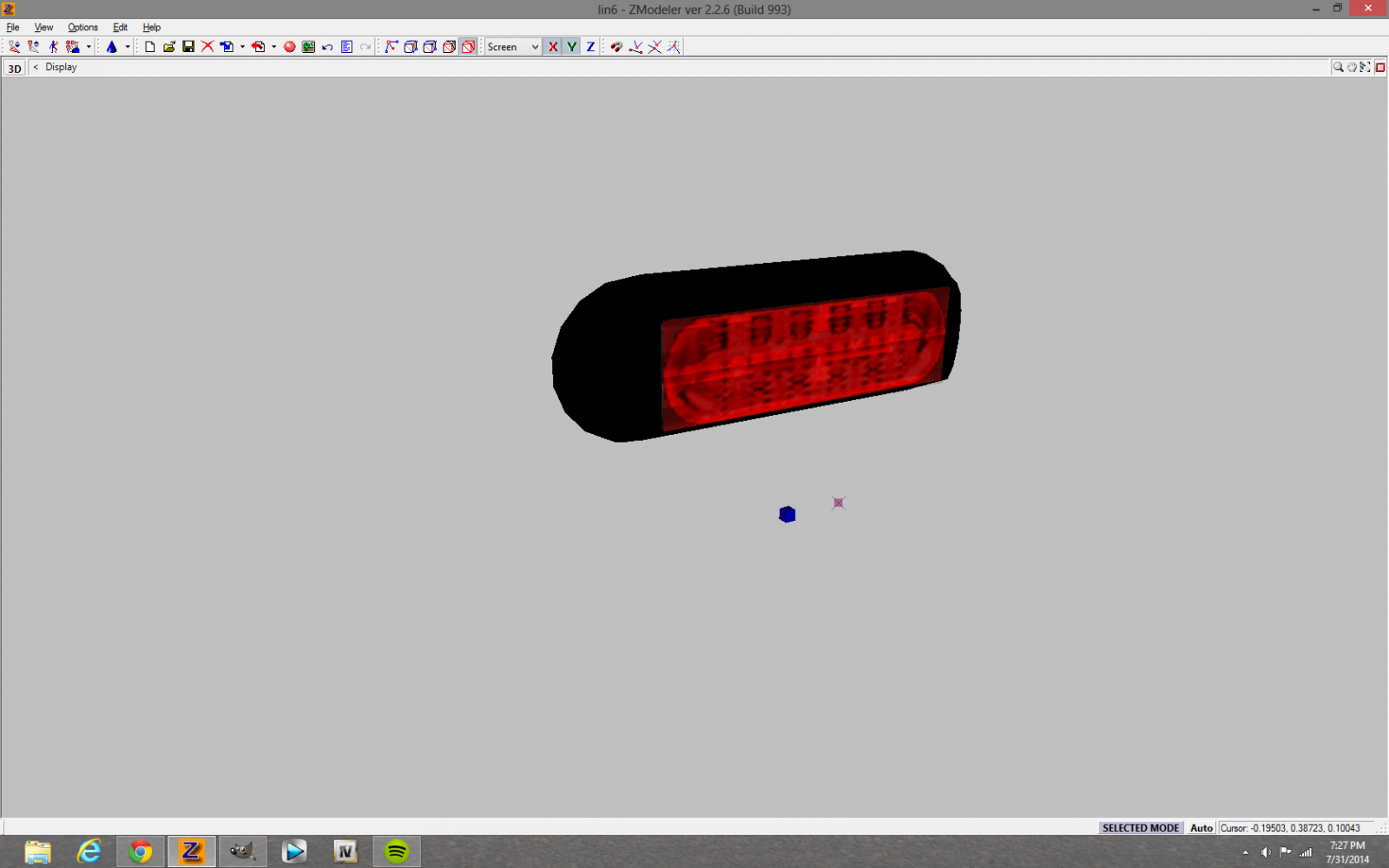Click the SELECTED MODE status button

pos(1140,828)
